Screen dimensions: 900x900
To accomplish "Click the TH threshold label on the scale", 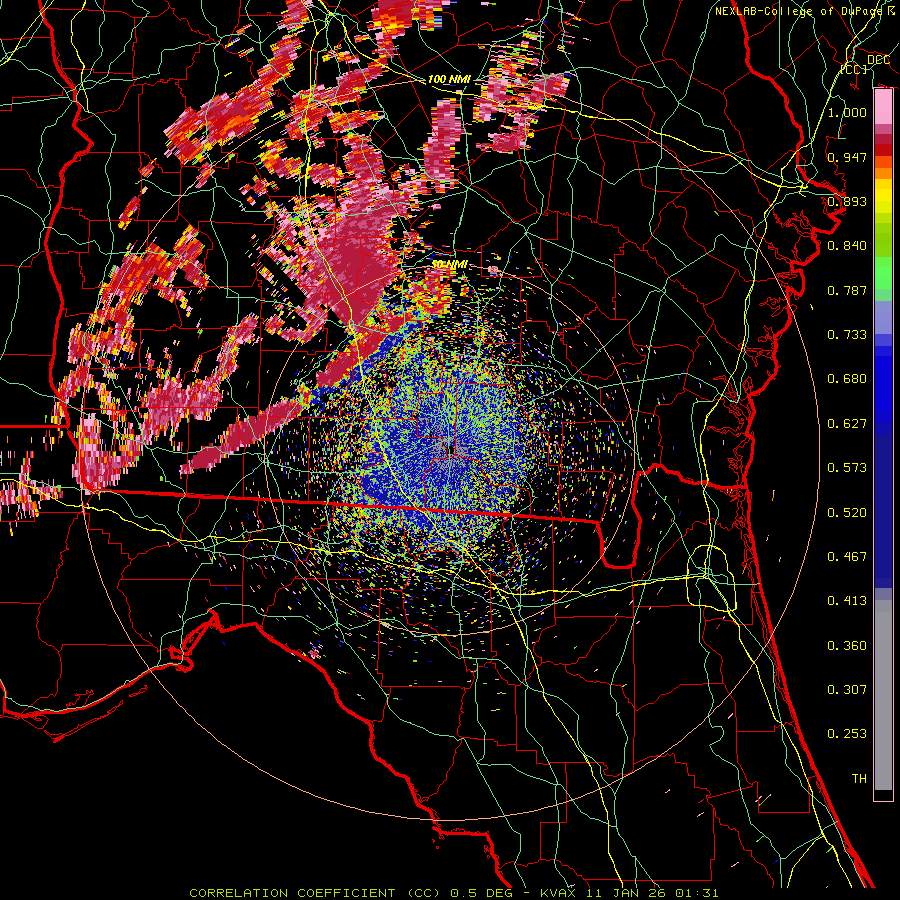I will (859, 779).
